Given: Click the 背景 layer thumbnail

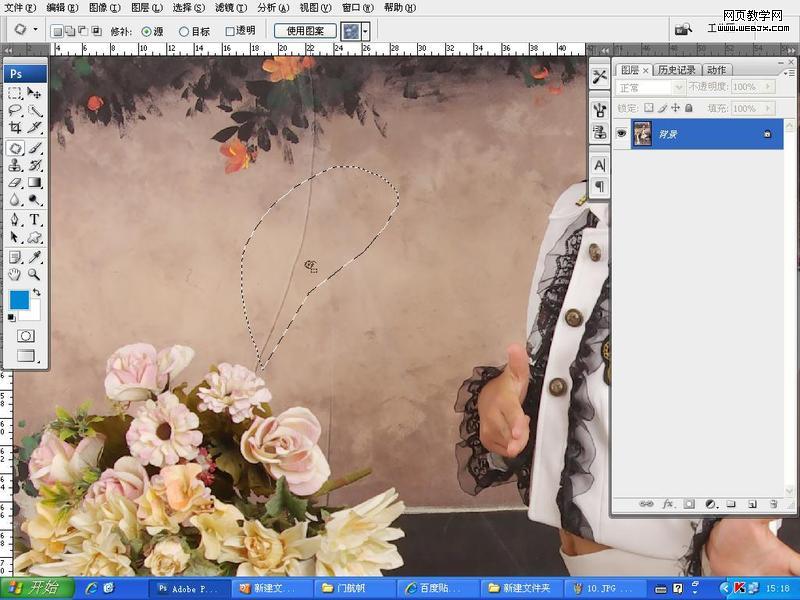Looking at the screenshot, I should click(644, 133).
